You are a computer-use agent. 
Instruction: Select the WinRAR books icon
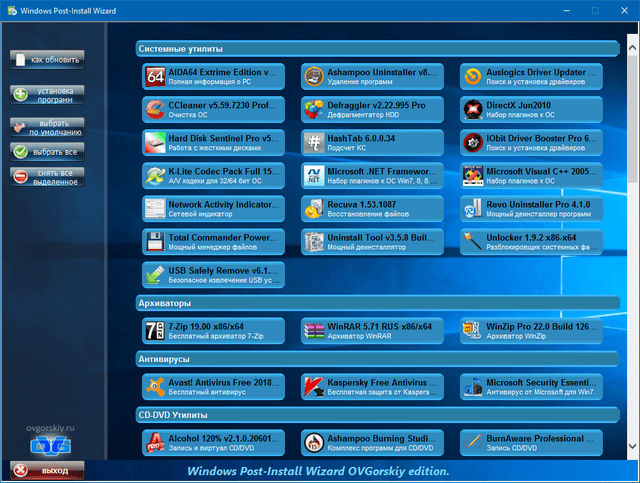pyautogui.click(x=313, y=331)
